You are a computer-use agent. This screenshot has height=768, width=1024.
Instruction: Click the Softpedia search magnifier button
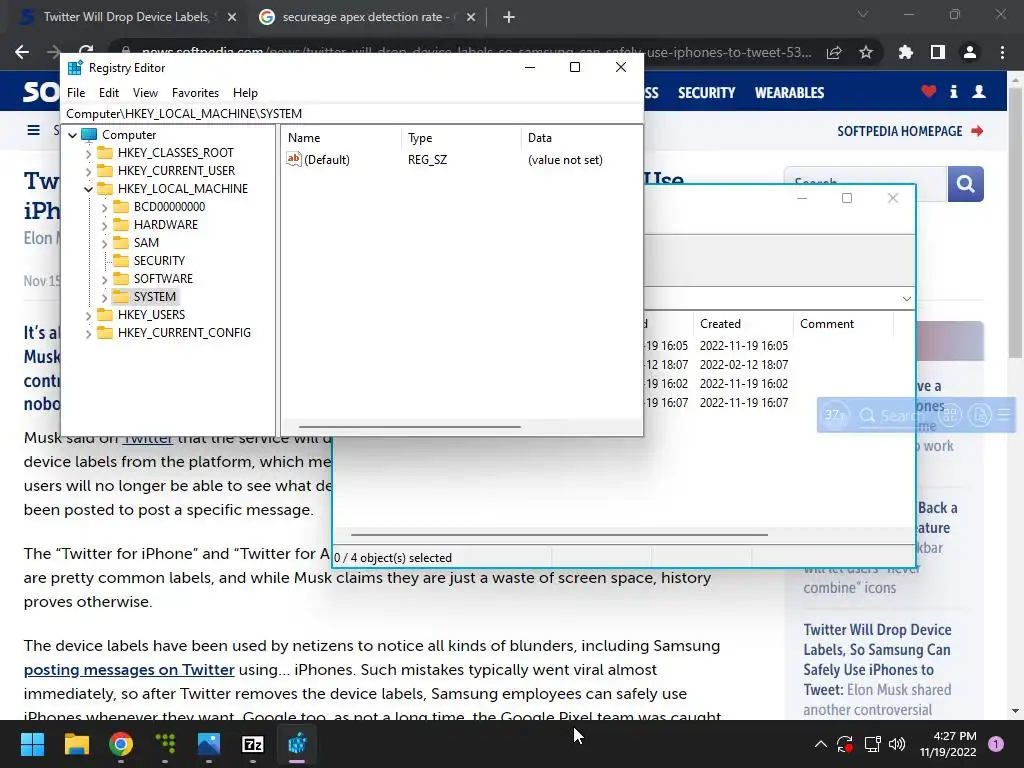point(966,184)
